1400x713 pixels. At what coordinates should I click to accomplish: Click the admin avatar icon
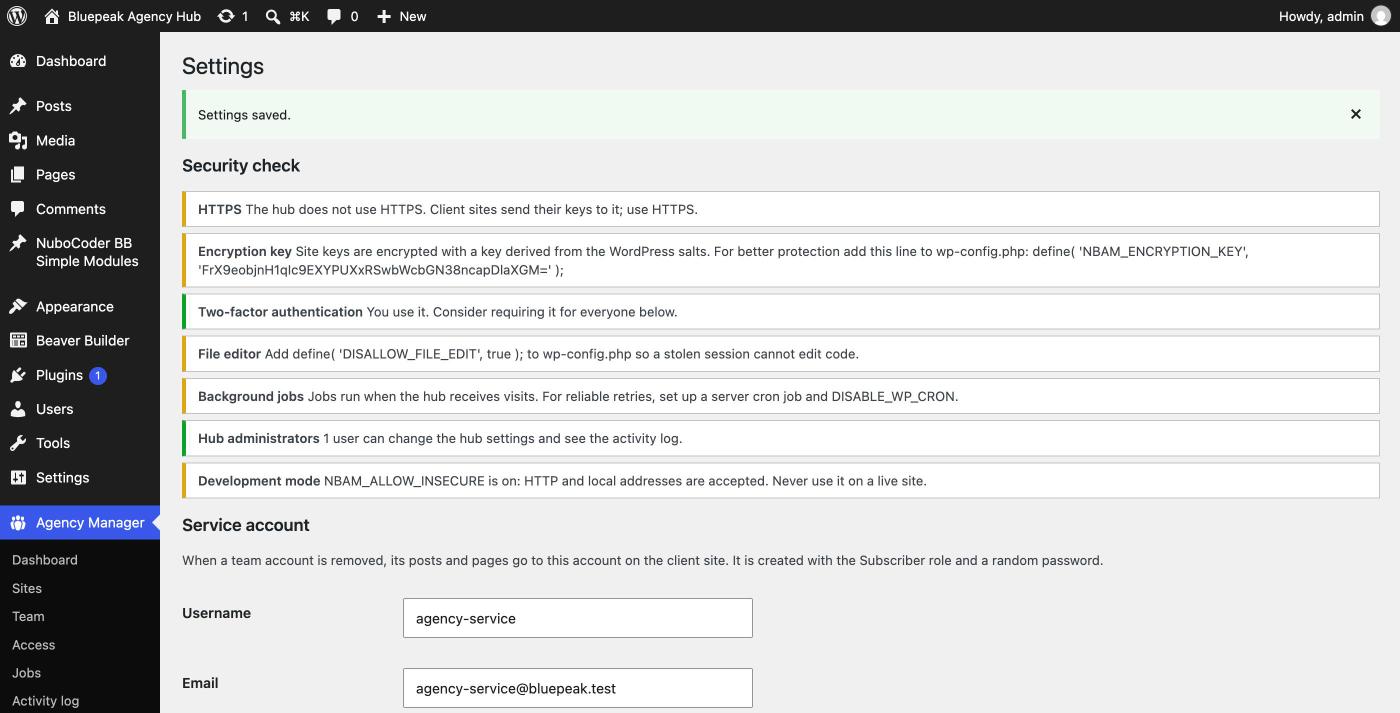tap(1380, 16)
